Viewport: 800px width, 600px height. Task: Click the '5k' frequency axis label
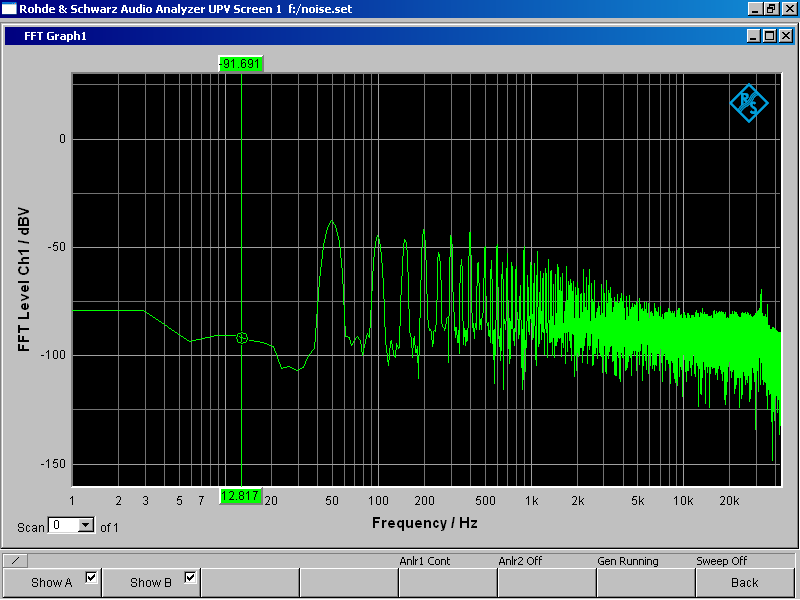[638, 501]
